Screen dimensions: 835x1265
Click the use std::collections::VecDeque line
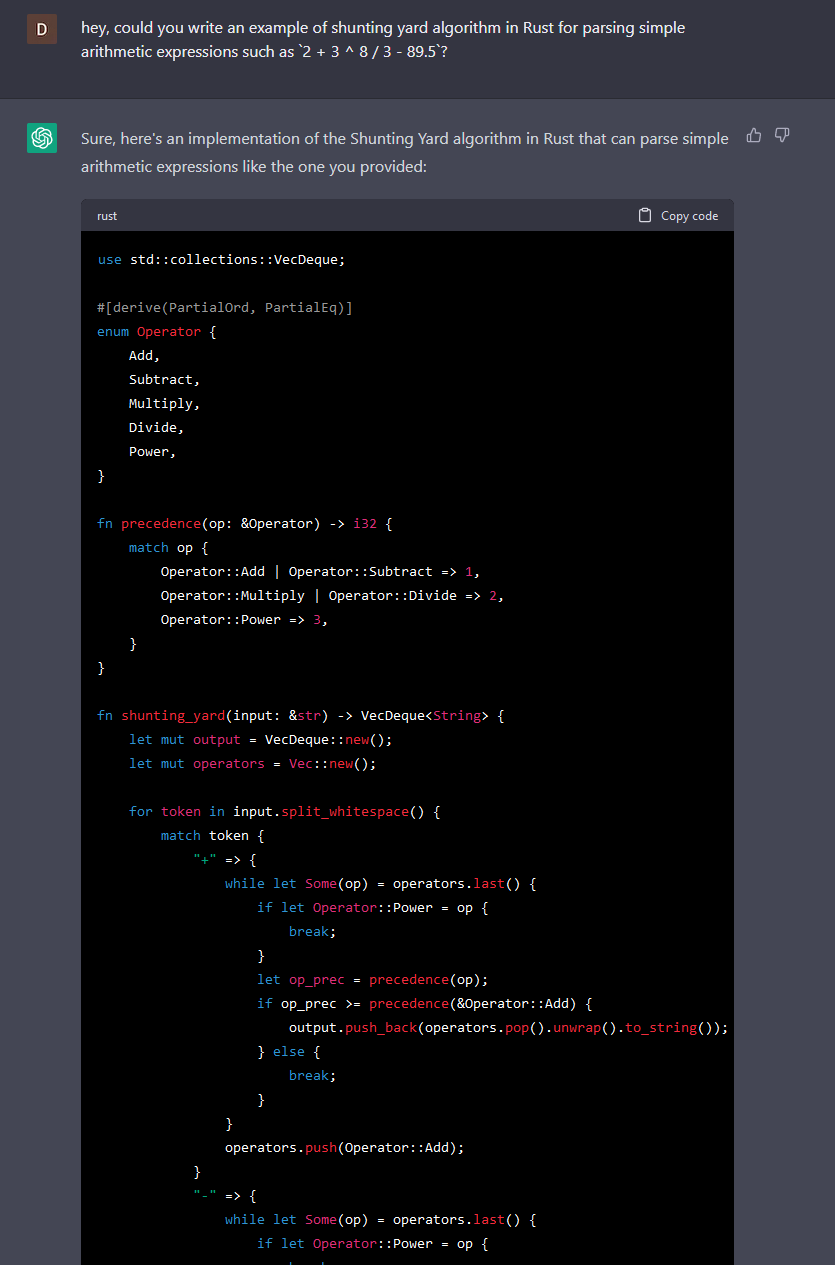(221, 259)
